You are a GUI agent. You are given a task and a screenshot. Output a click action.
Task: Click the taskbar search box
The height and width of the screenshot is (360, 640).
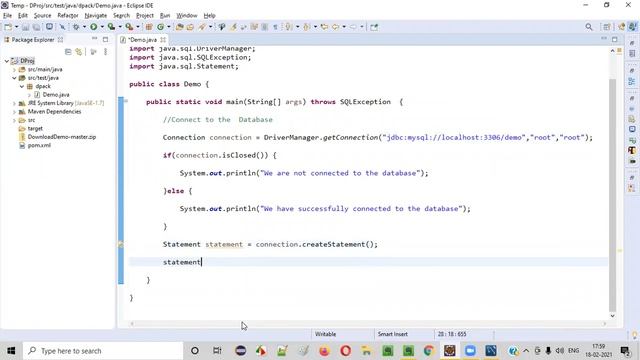102,351
